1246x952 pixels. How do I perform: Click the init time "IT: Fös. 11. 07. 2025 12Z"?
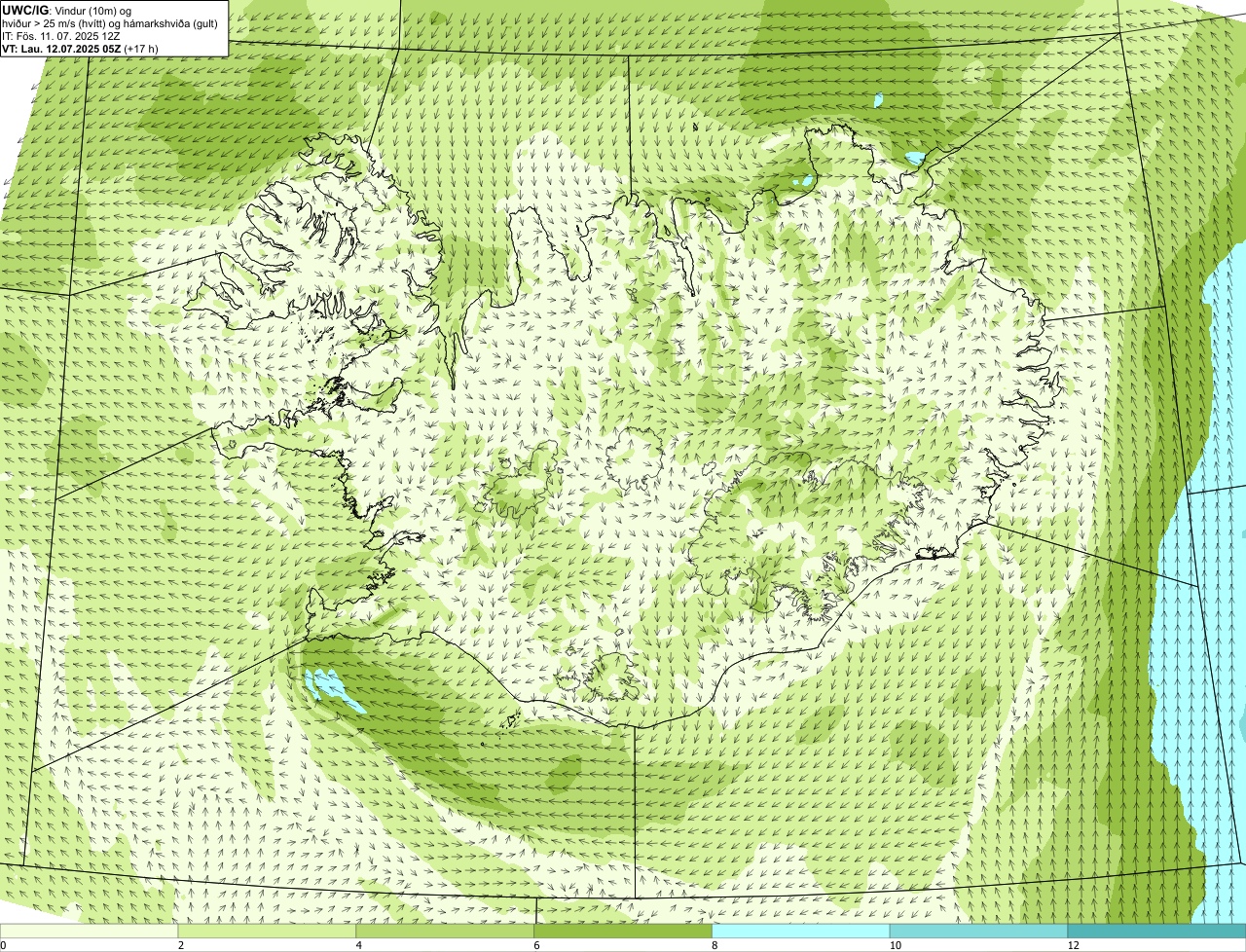(61, 35)
